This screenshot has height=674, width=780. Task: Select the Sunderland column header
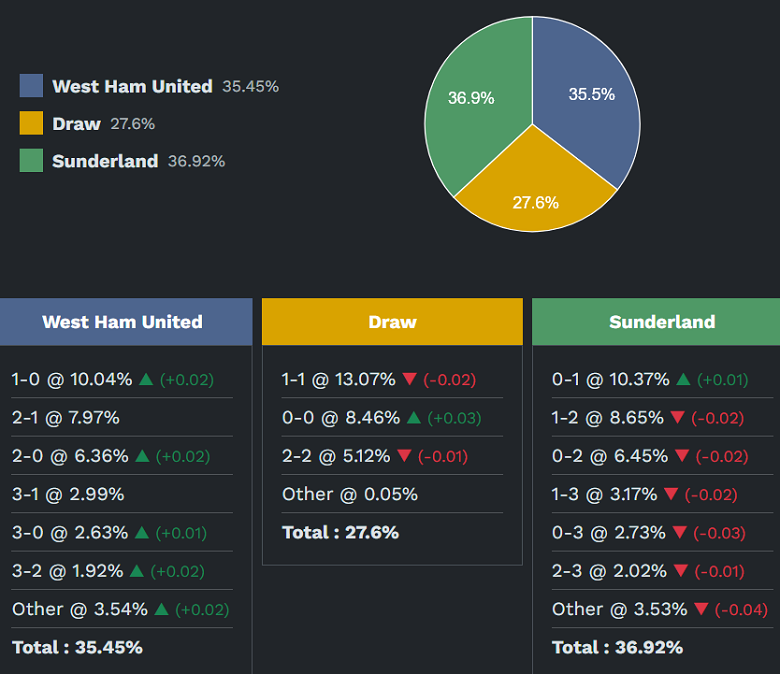pos(662,322)
